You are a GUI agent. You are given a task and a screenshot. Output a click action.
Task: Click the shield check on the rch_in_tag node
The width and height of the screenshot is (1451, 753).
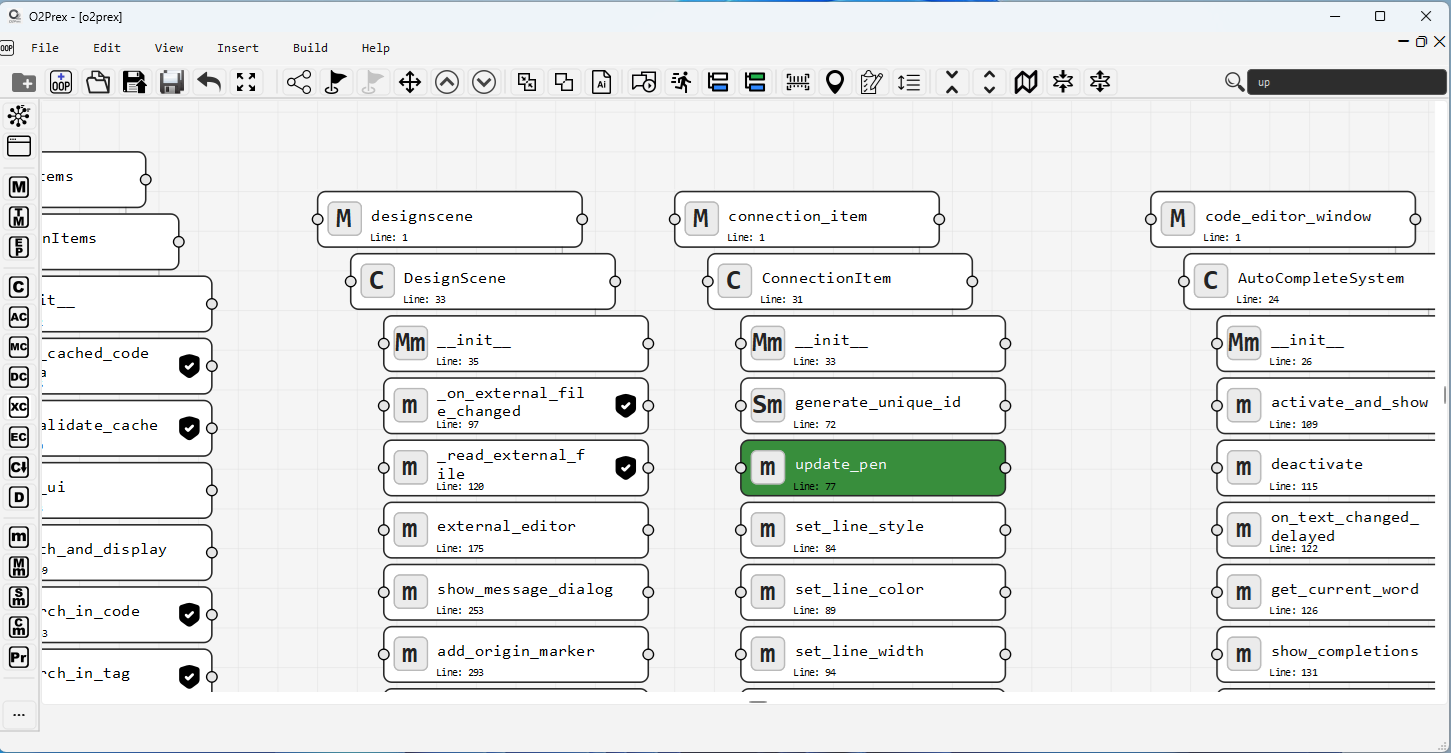point(189,677)
